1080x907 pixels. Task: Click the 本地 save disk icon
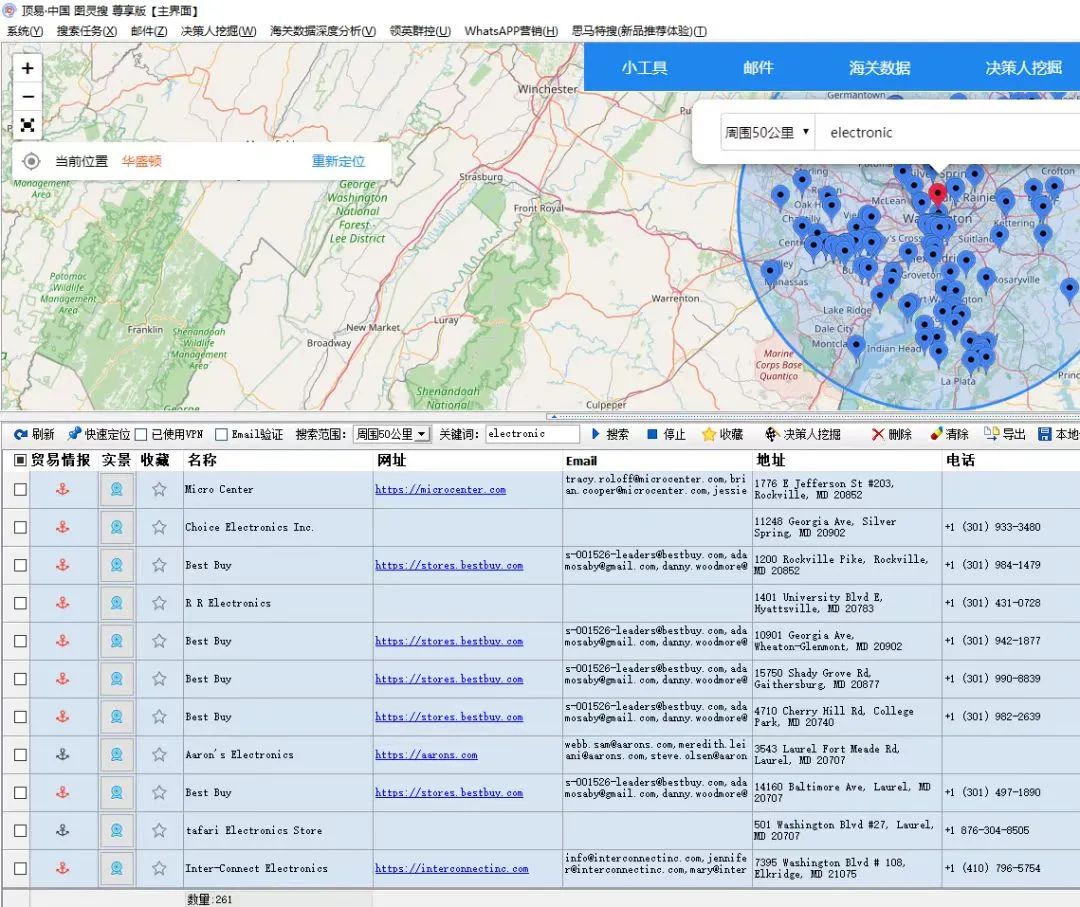coord(1045,434)
